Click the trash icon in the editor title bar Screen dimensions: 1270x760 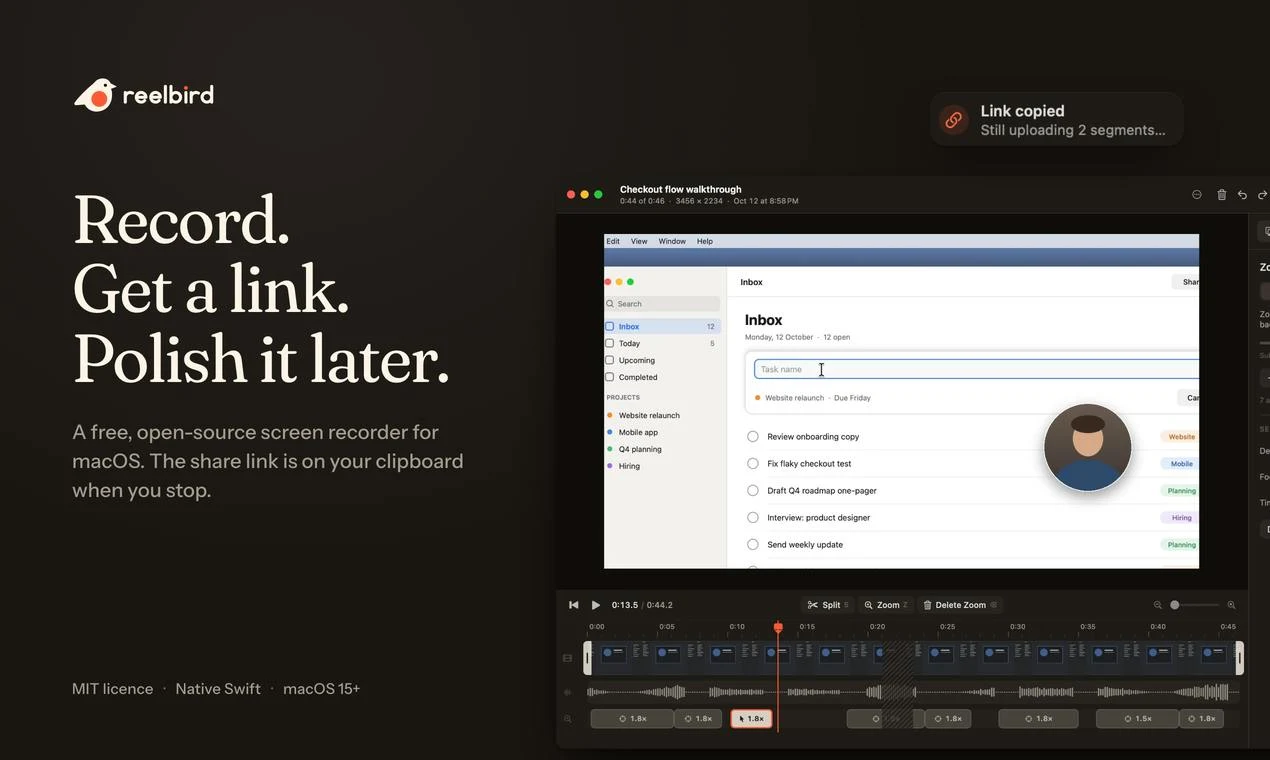[x=1221, y=195]
